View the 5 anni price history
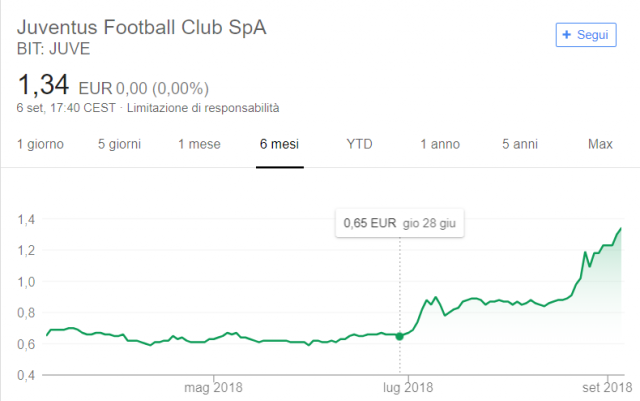The height and width of the screenshot is (401, 640). coord(520,144)
